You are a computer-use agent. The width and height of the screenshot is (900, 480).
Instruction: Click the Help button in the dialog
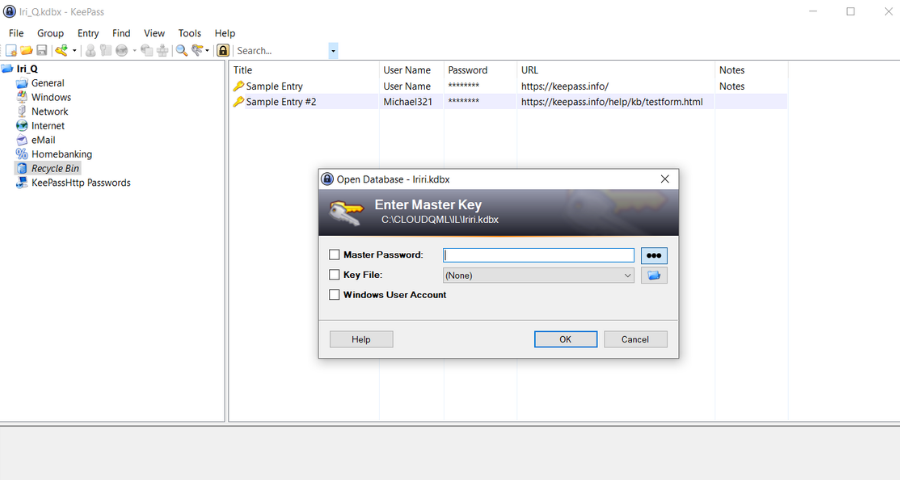click(361, 339)
